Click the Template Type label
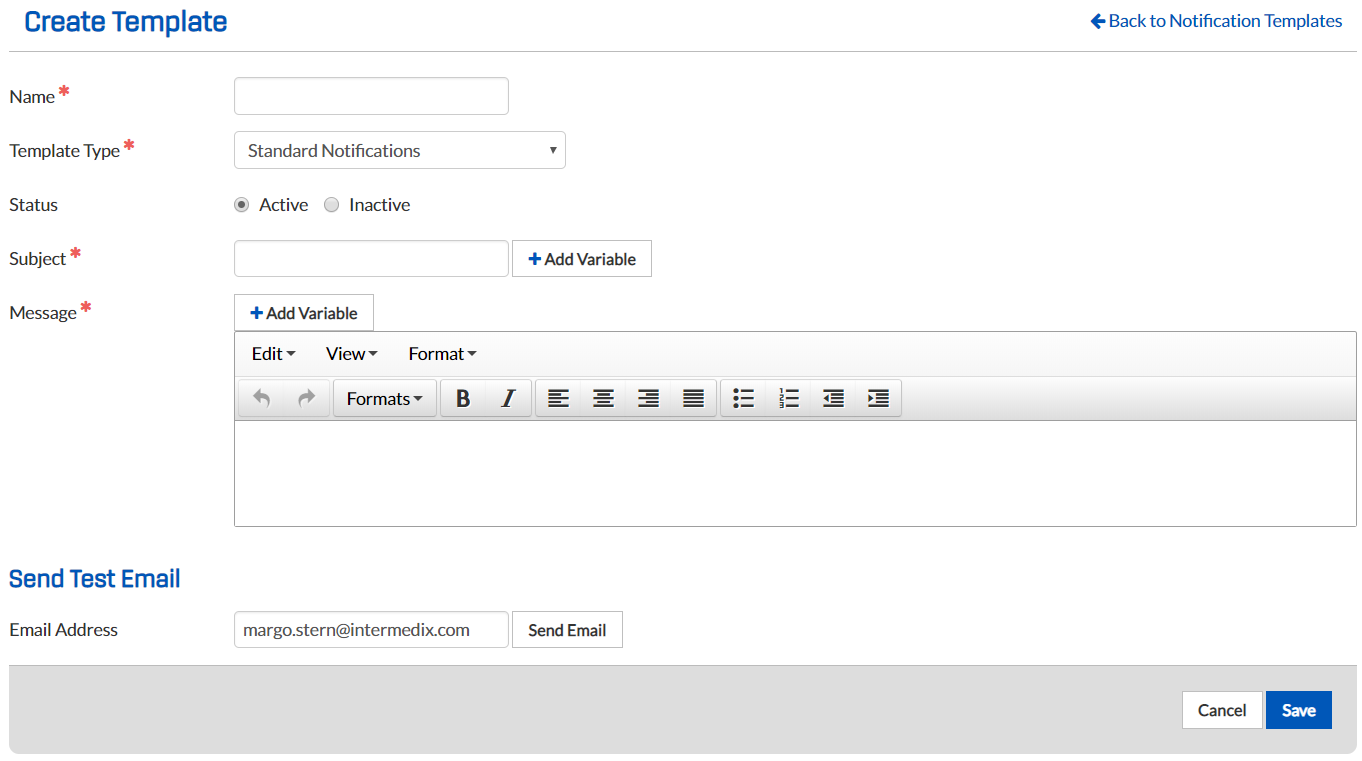The image size is (1362, 761). (x=64, y=151)
